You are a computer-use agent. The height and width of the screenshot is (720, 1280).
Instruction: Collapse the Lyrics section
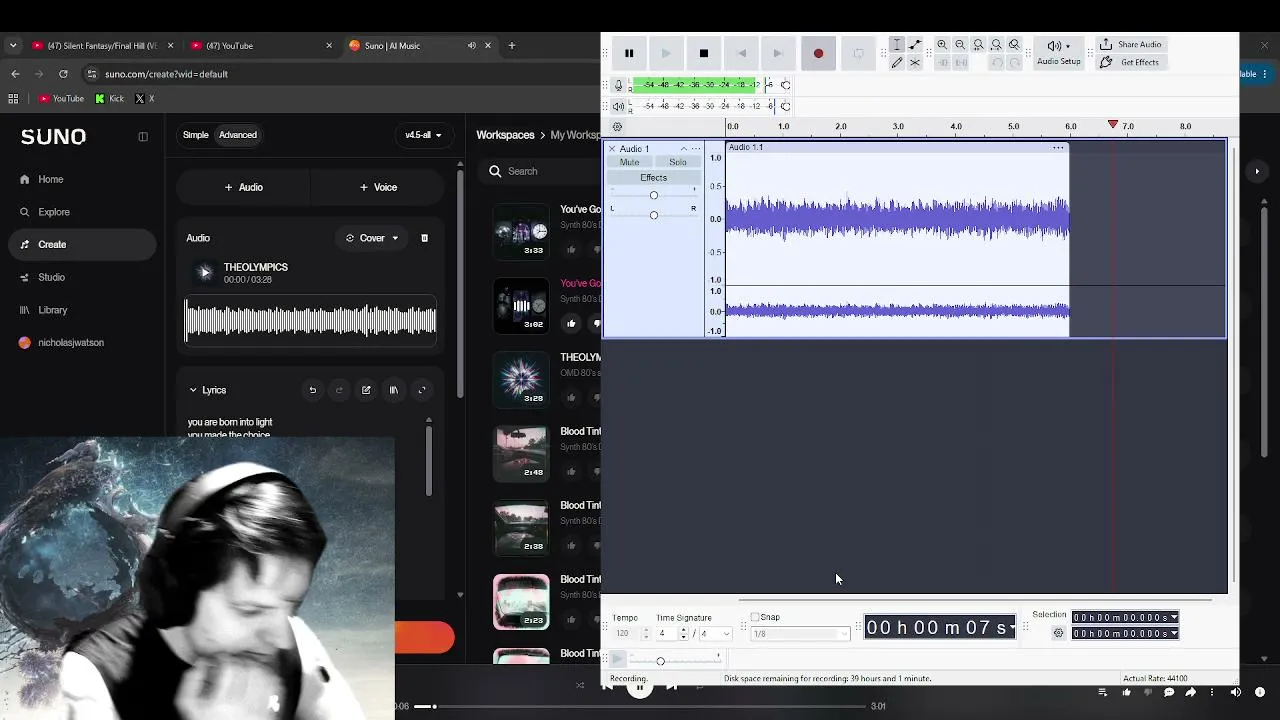[193, 390]
